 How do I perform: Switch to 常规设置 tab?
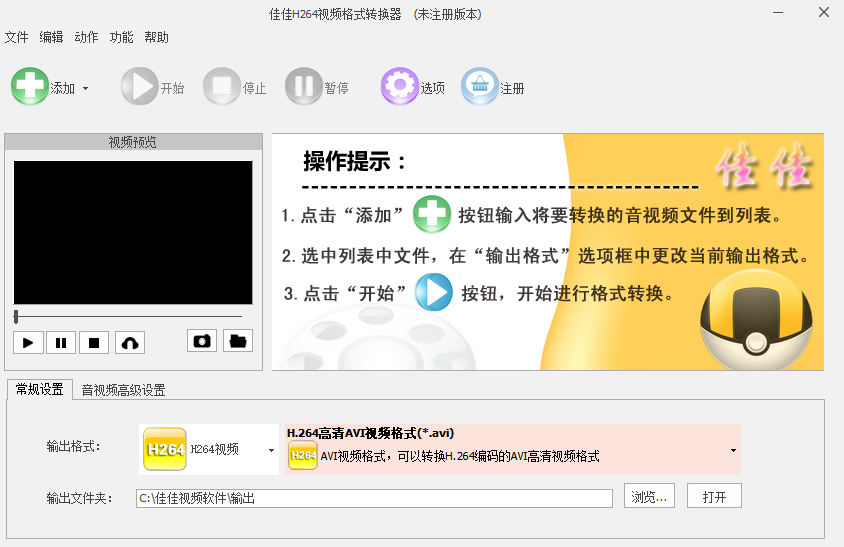[x=39, y=389]
